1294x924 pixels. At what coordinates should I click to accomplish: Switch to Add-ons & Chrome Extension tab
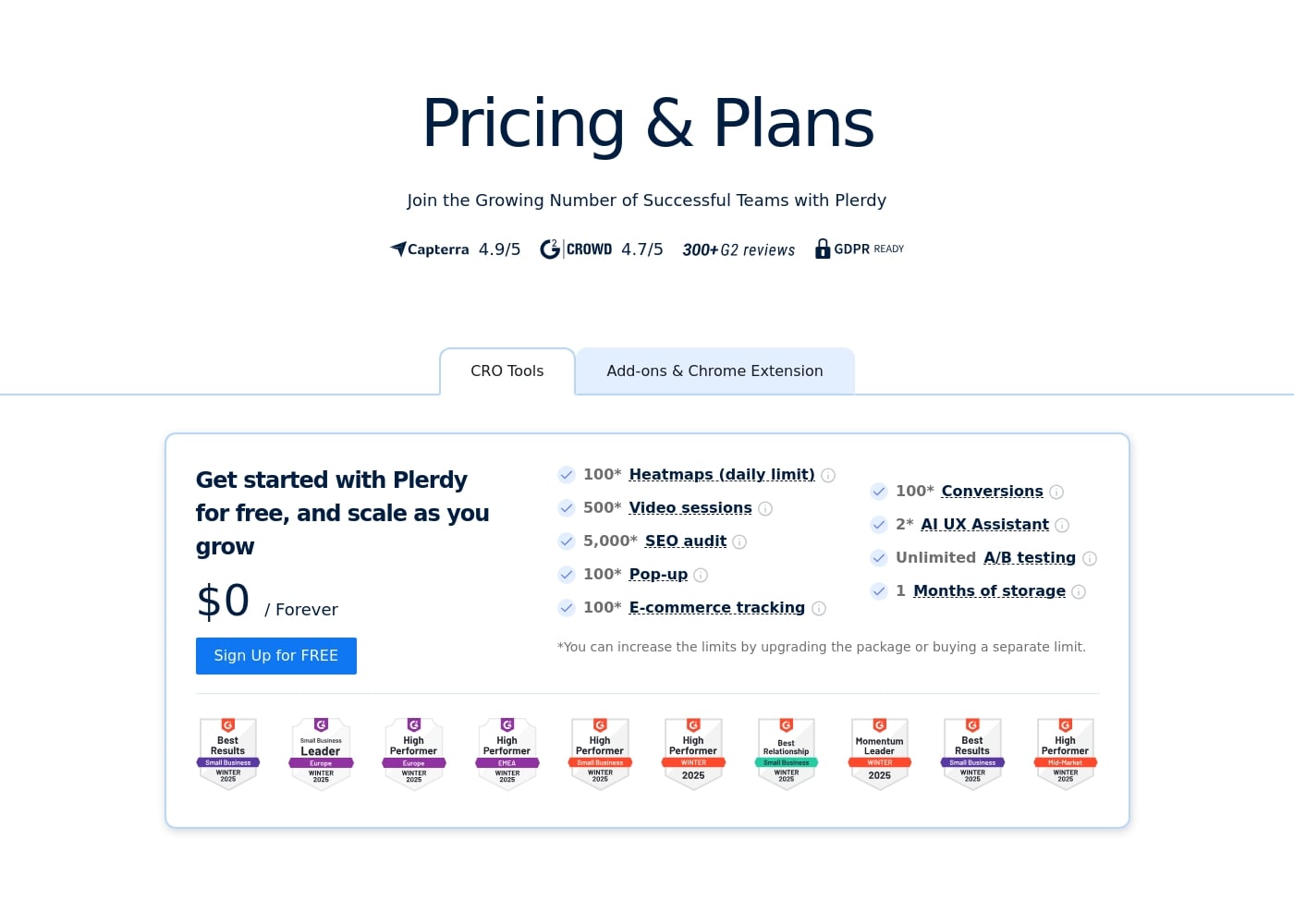714,371
